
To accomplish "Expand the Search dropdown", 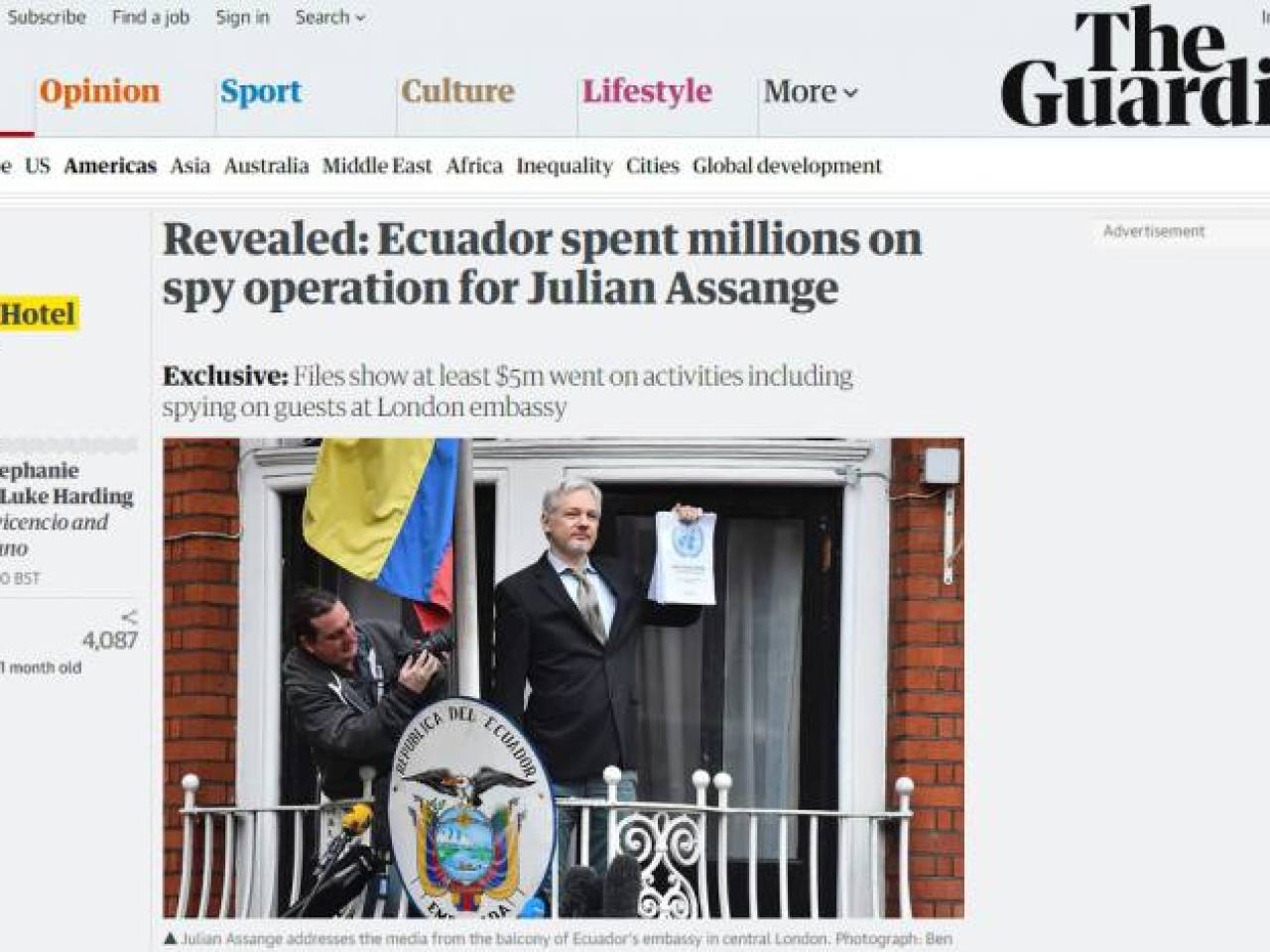I will point(330,17).
